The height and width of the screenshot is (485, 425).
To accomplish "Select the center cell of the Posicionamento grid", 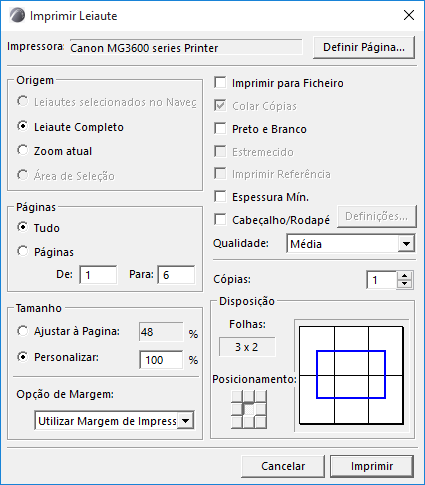I will tap(249, 409).
